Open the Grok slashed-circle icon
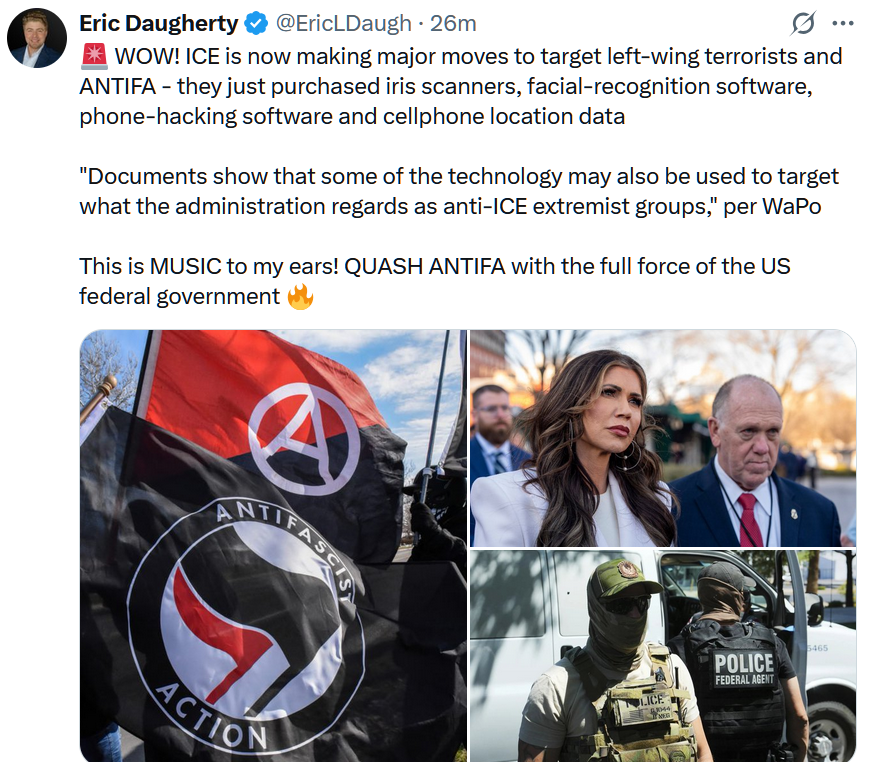 point(803,23)
